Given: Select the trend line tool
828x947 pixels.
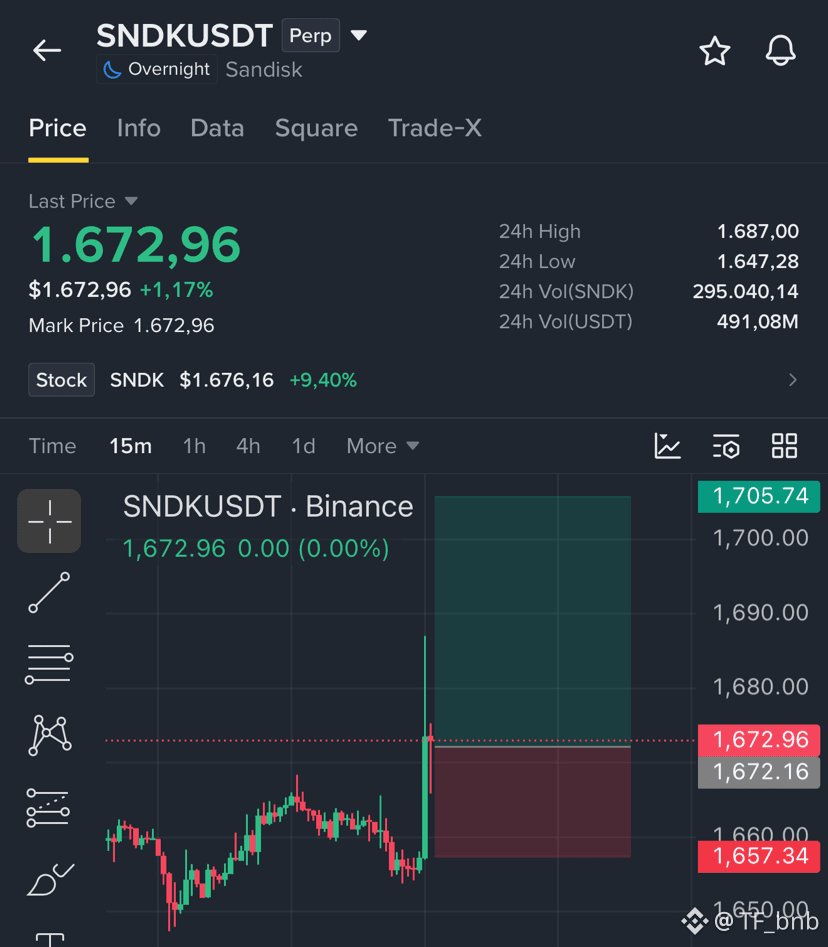Looking at the screenshot, I should [x=49, y=592].
